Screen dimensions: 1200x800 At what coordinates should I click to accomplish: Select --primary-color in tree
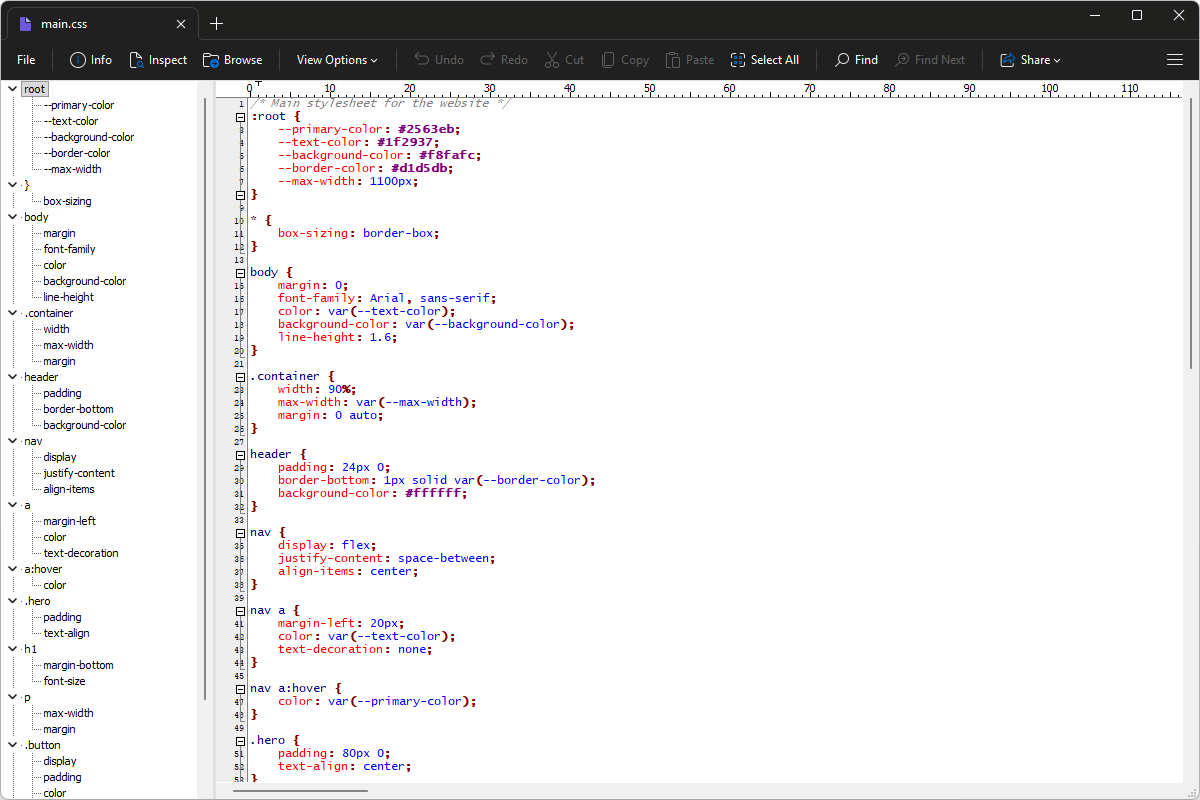click(x=79, y=105)
